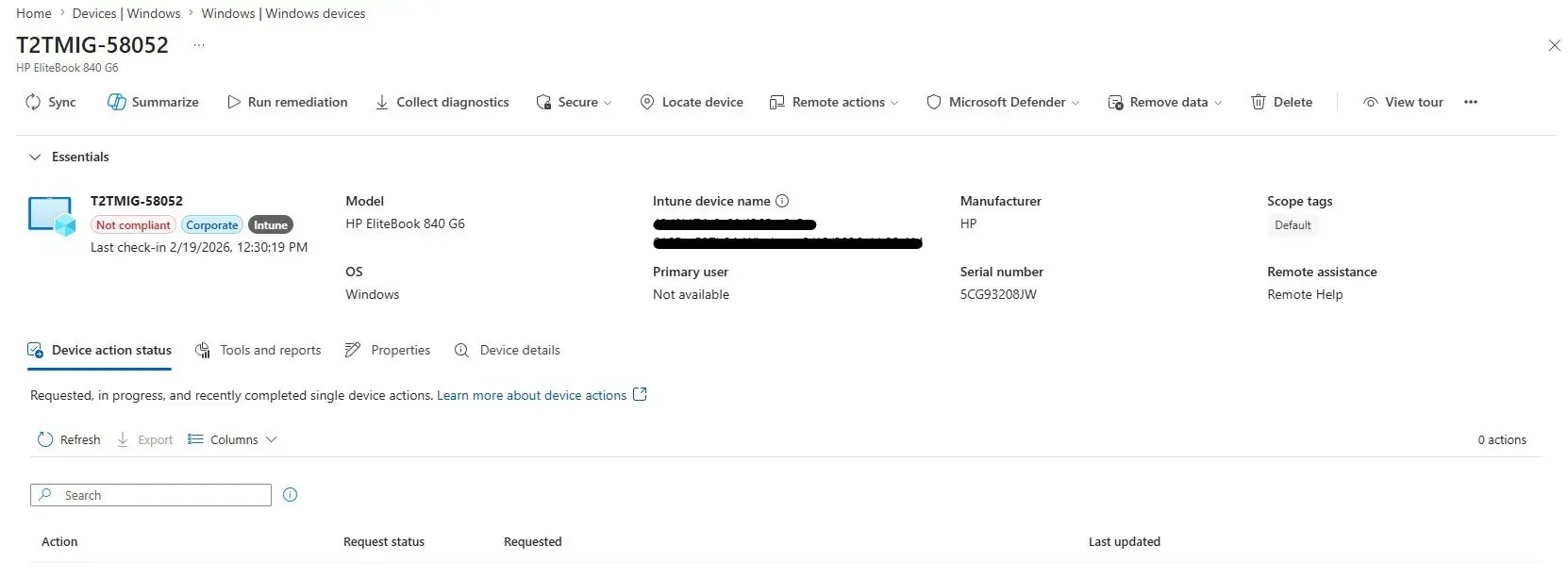
Task: Click the Tools and reports tab icon
Action: coord(203,350)
